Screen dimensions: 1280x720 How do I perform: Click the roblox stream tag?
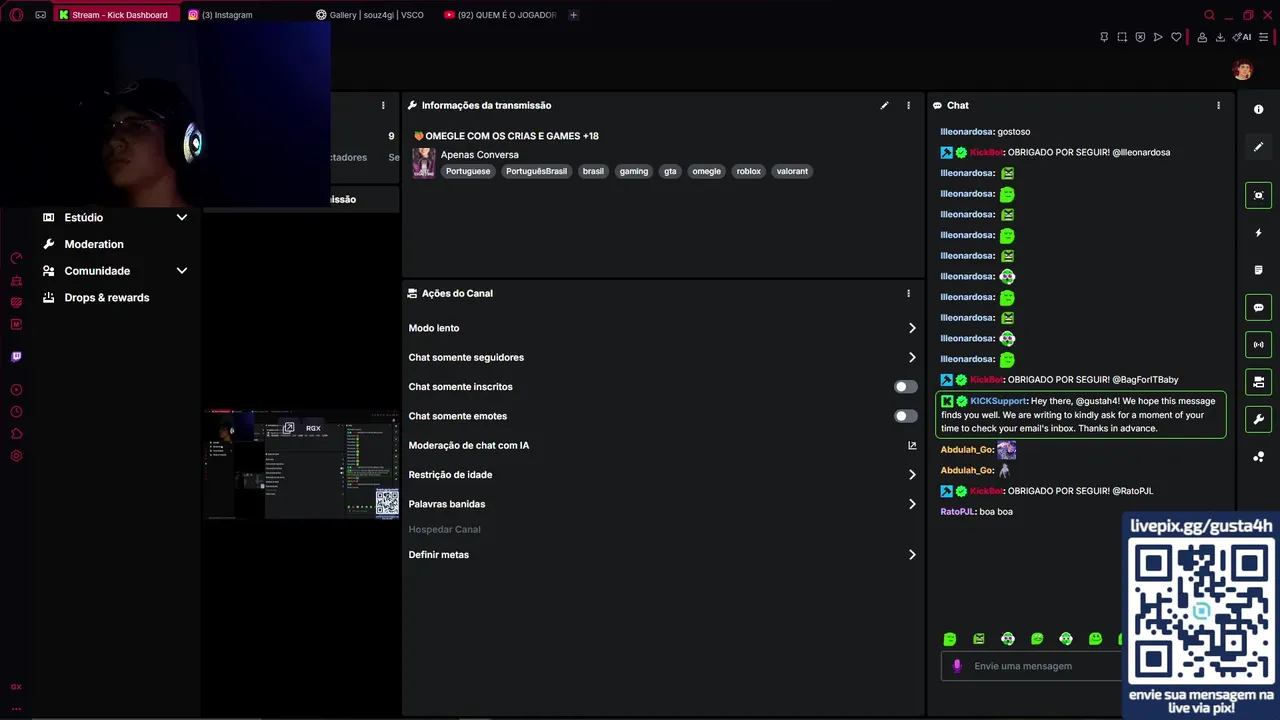(749, 171)
